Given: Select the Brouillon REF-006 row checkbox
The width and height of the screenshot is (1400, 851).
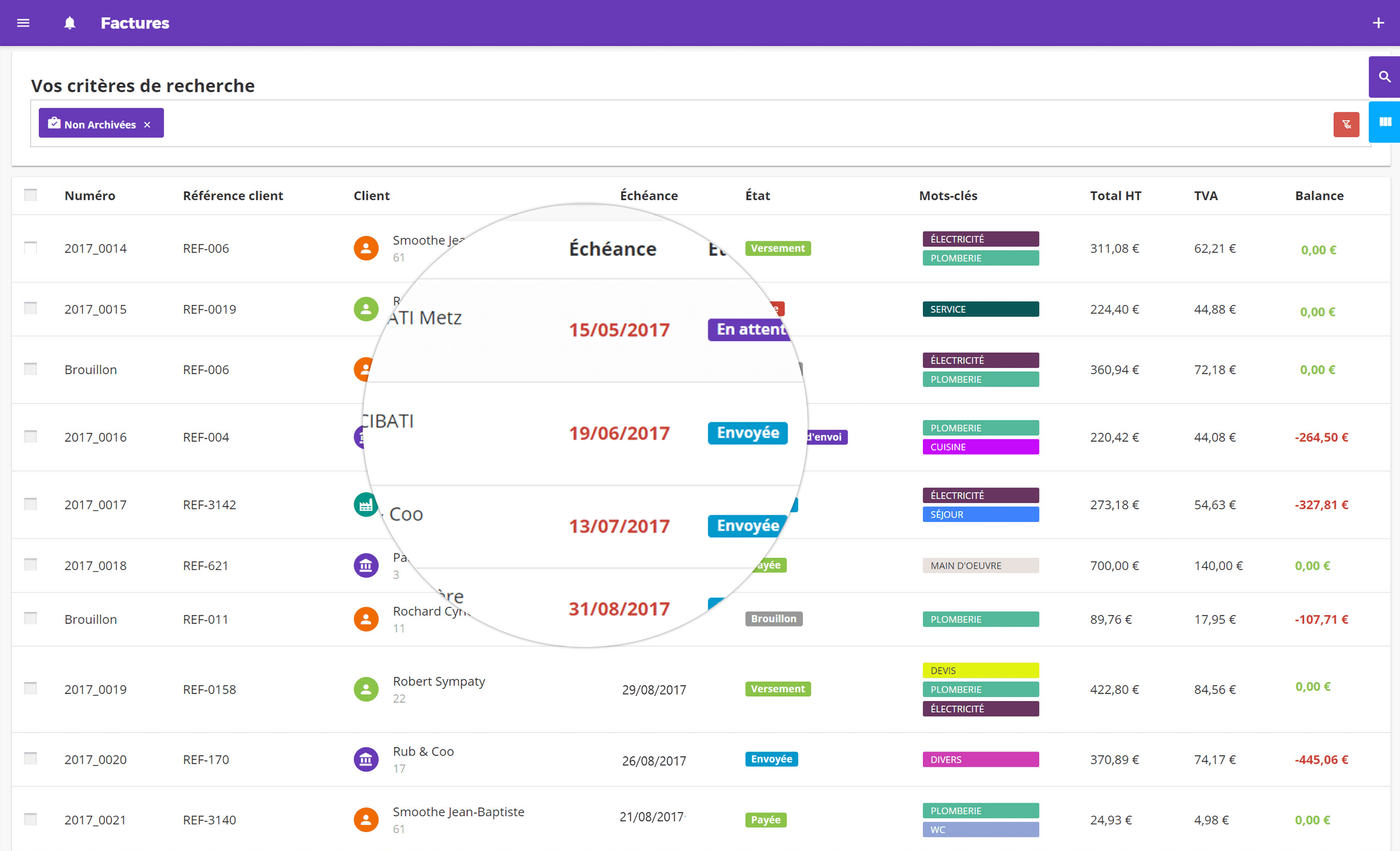Looking at the screenshot, I should point(31,369).
